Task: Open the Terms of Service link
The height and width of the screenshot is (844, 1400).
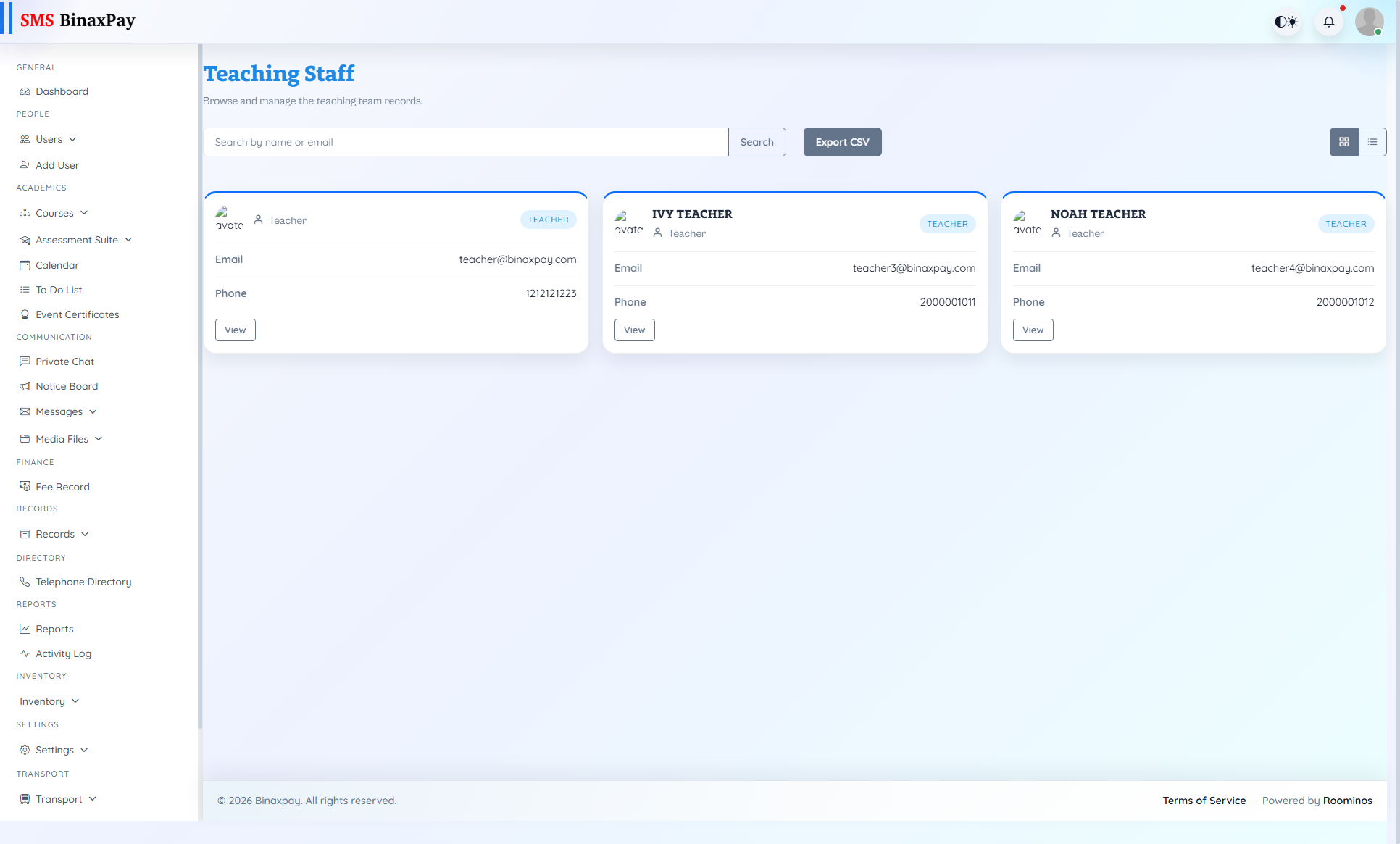Action: pos(1204,801)
